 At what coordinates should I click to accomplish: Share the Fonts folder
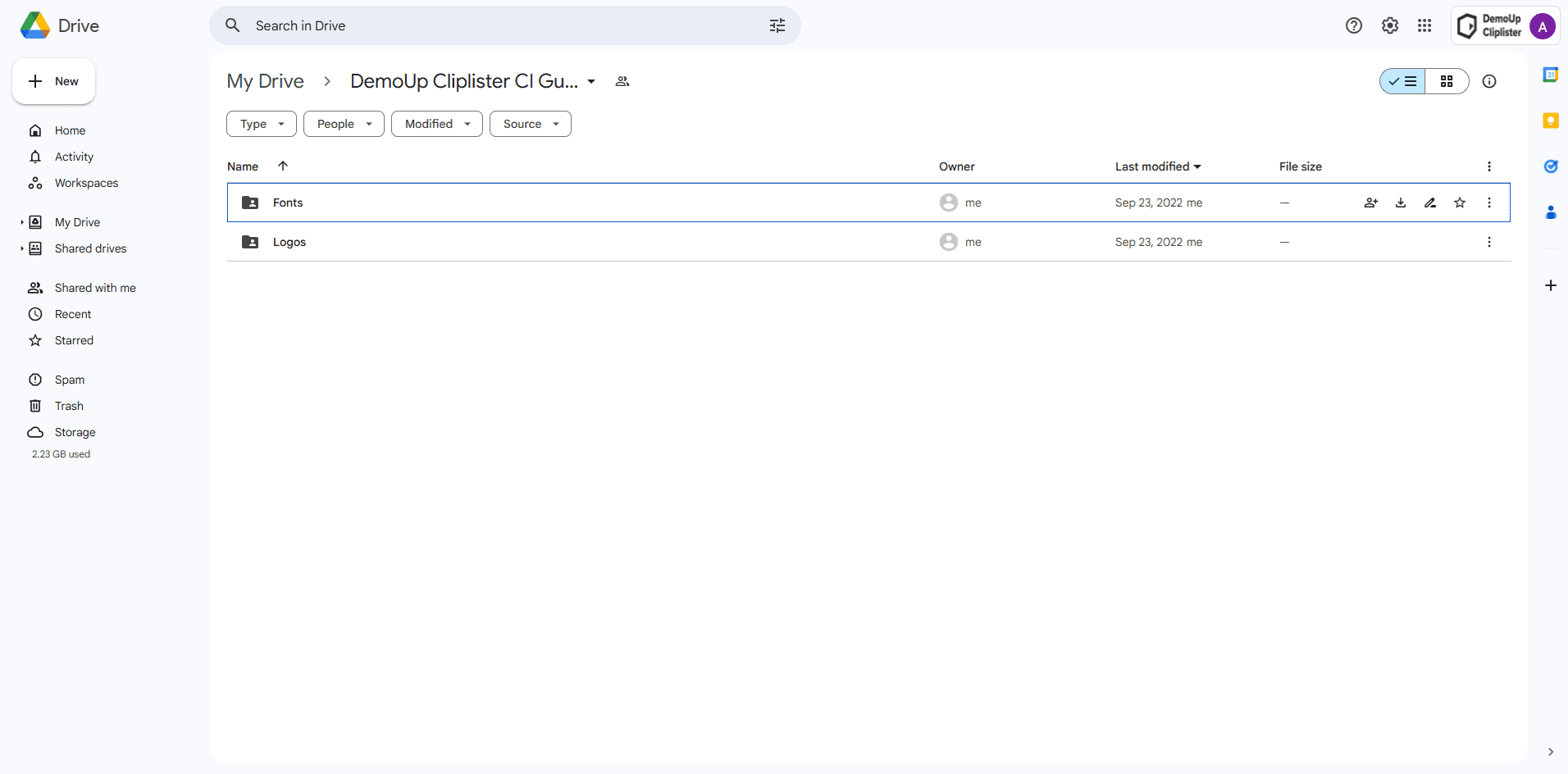point(1370,203)
